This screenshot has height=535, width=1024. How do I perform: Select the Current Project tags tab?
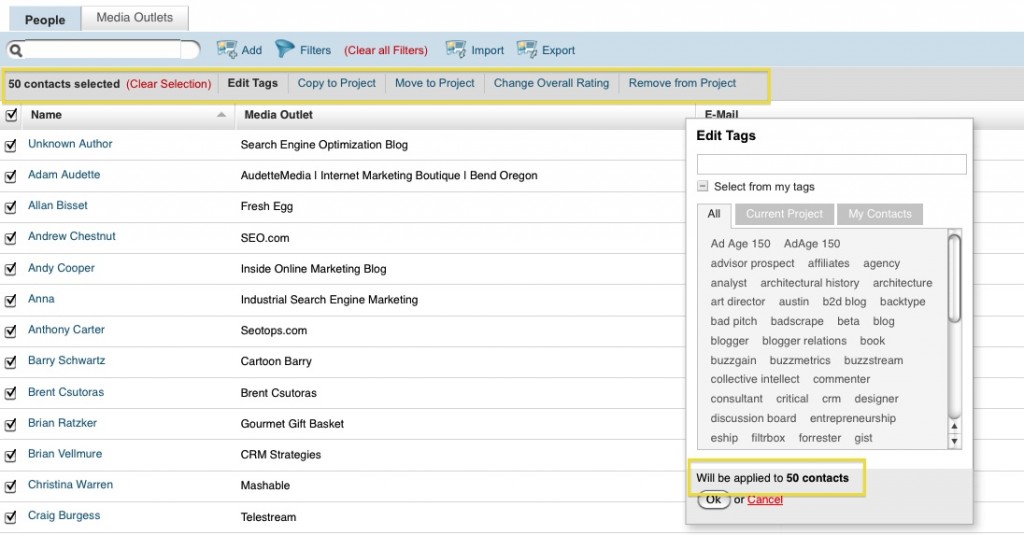(x=784, y=214)
